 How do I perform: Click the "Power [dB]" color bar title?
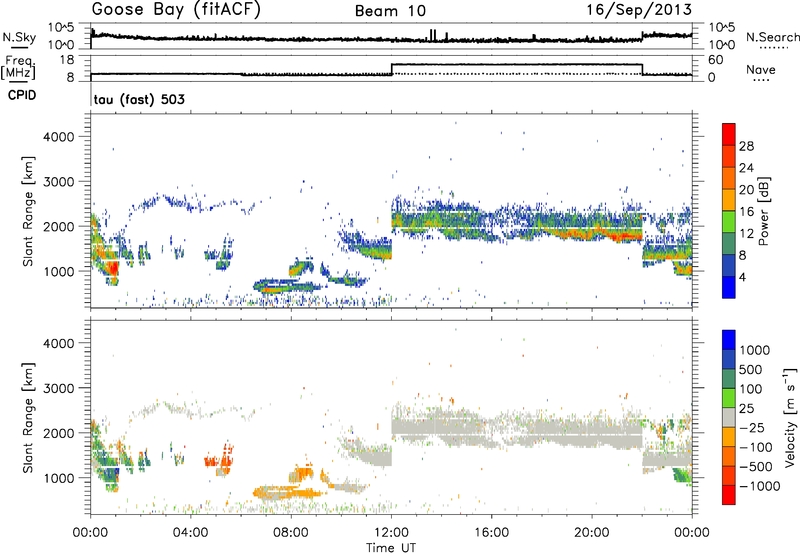pyautogui.click(x=763, y=211)
